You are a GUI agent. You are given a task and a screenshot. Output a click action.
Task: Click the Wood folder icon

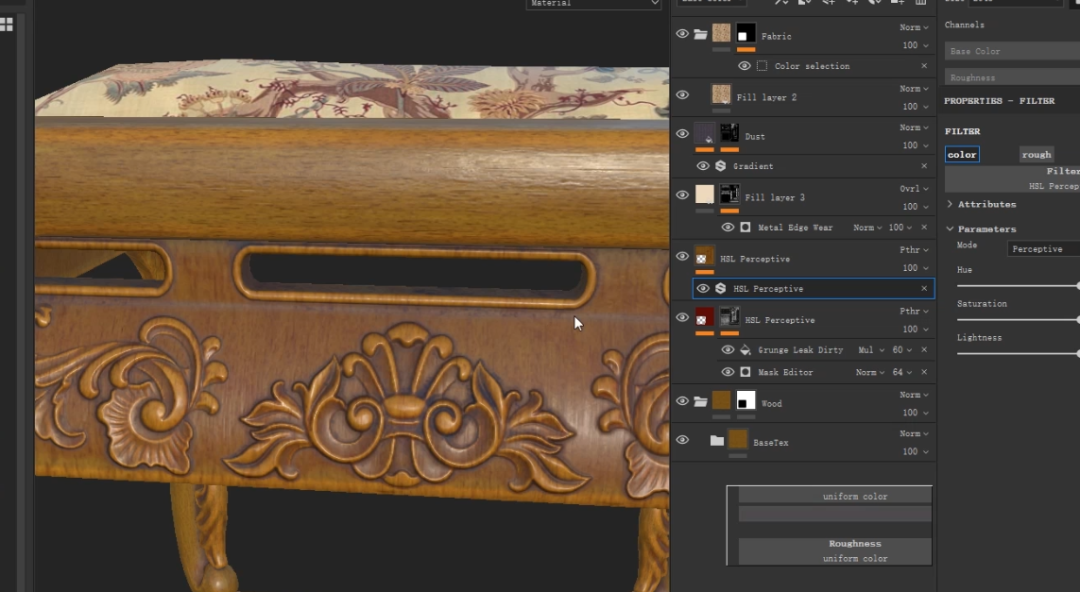(x=700, y=402)
